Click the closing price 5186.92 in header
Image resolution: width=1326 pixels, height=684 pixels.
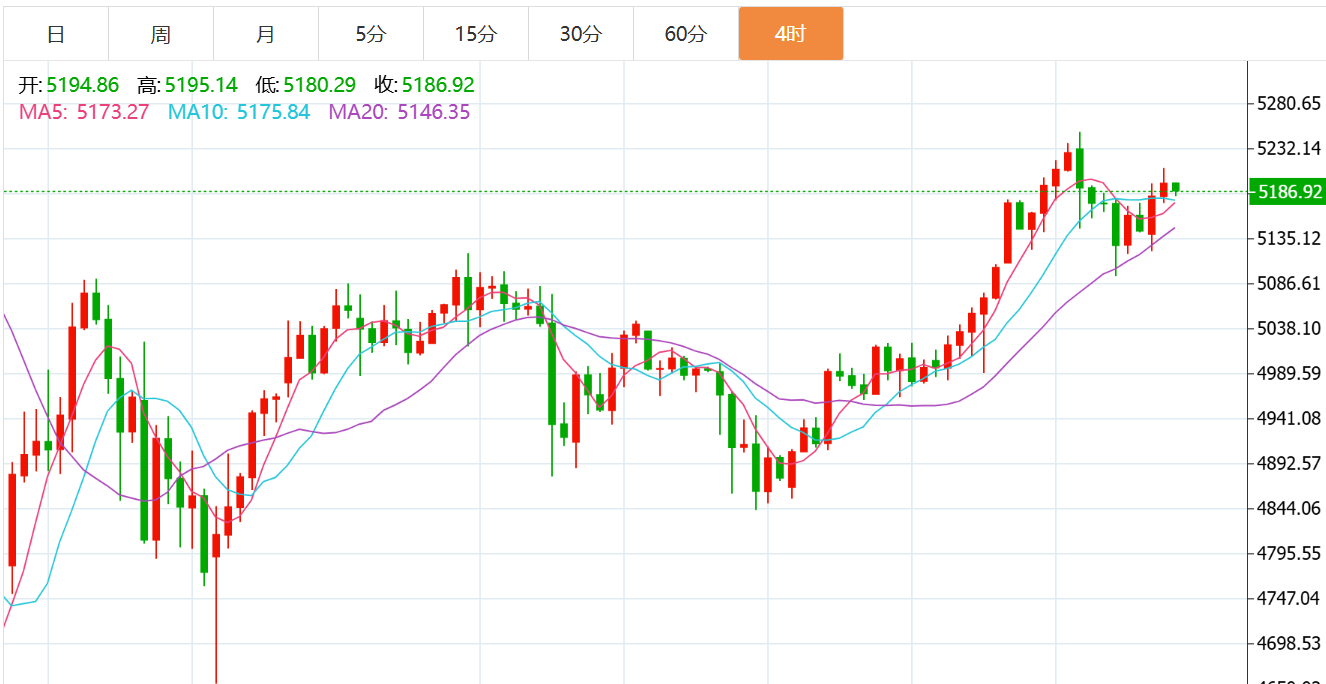click(x=438, y=85)
